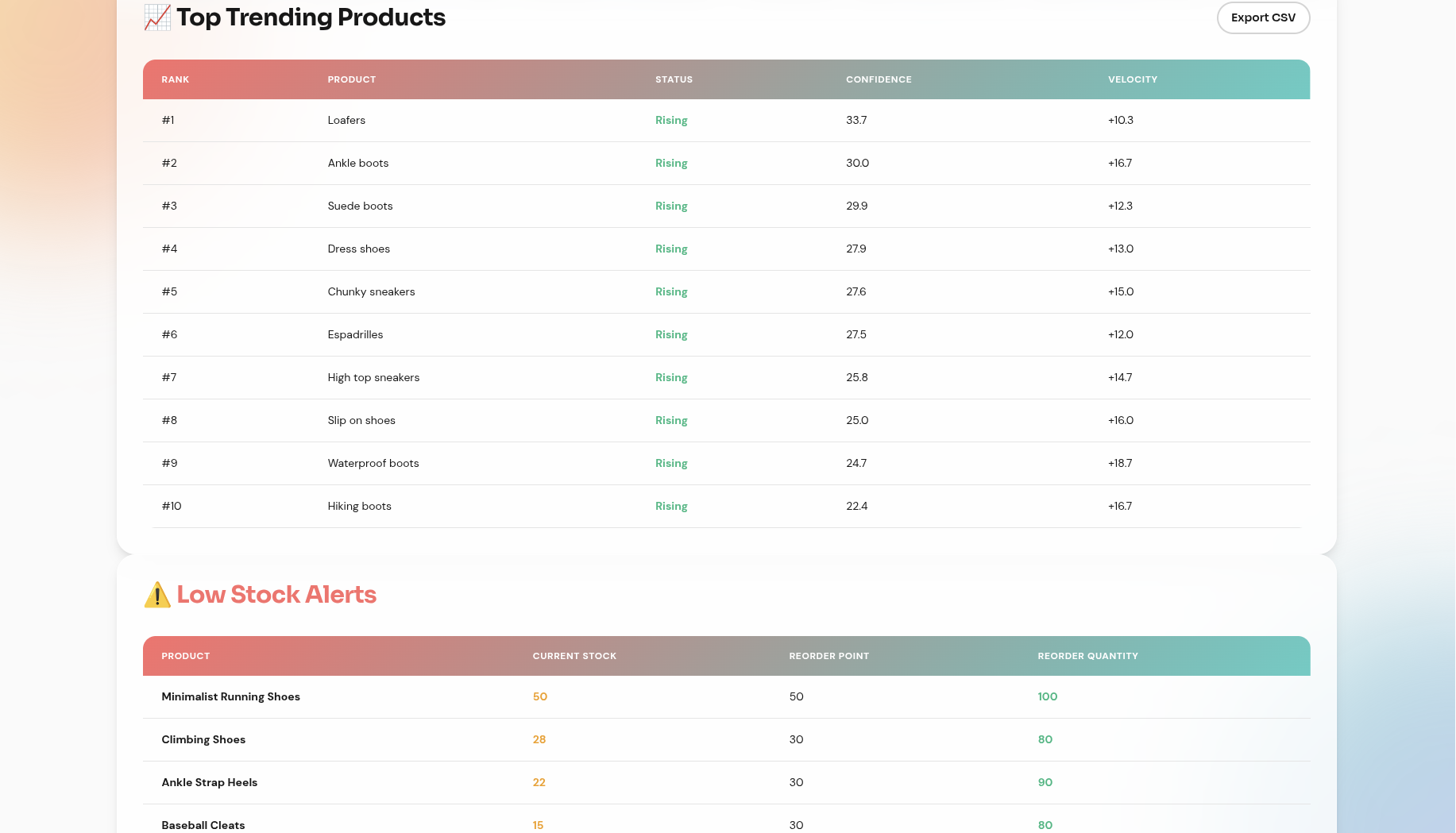Open Minimalist Running Shoes stock alert

point(231,697)
